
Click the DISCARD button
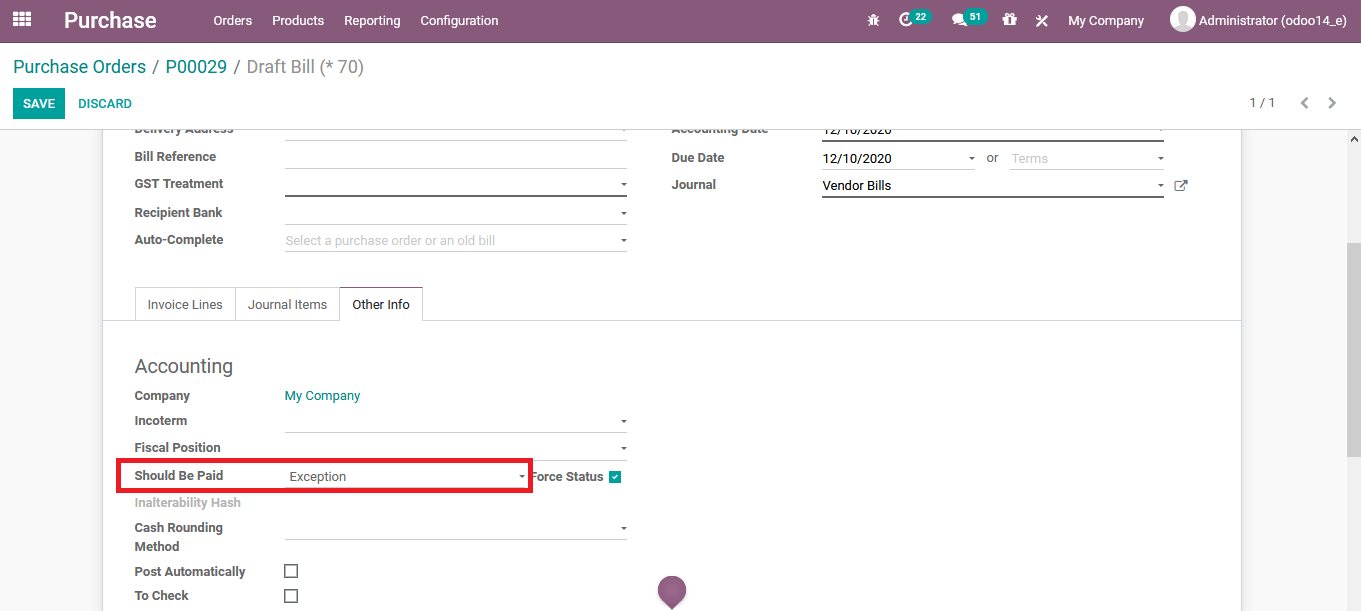click(105, 104)
